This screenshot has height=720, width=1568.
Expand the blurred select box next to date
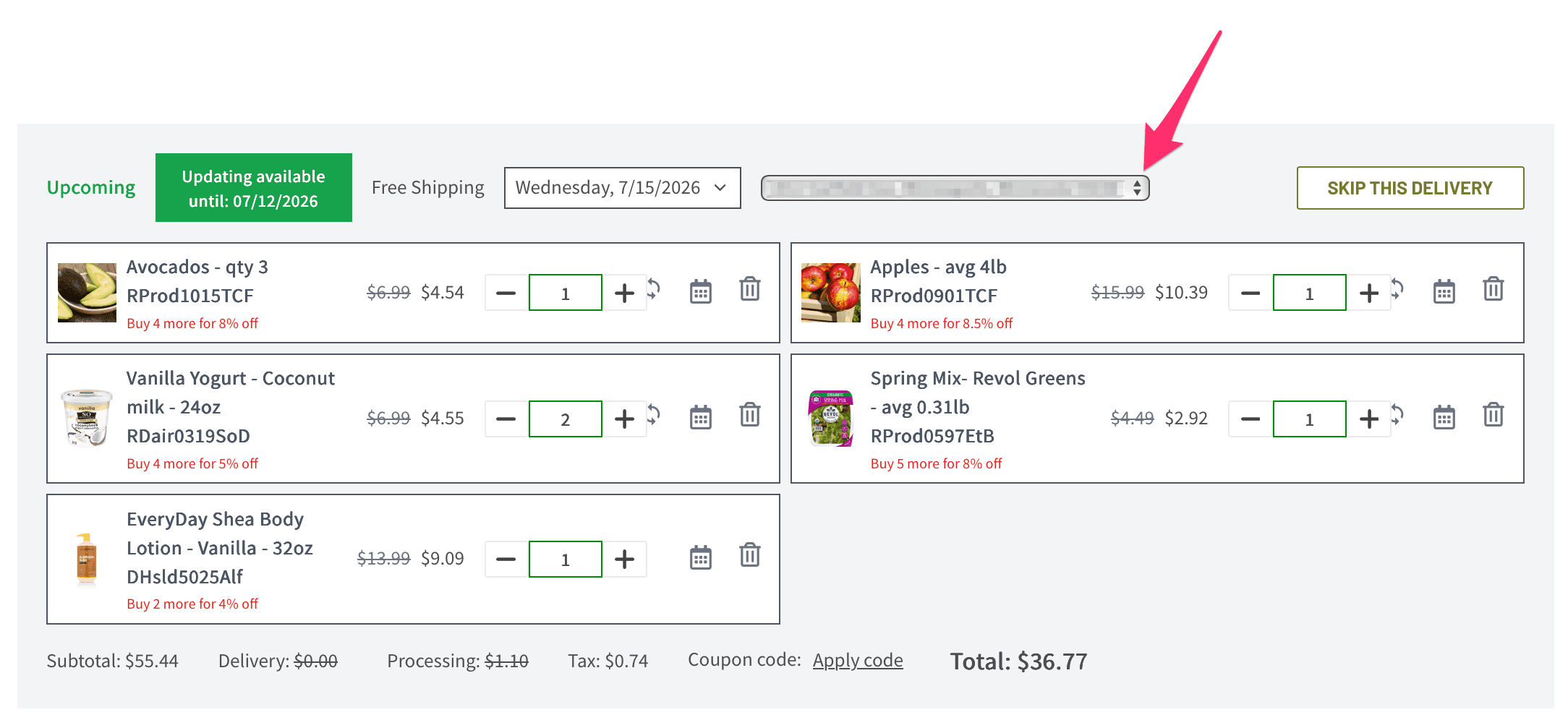coord(955,188)
